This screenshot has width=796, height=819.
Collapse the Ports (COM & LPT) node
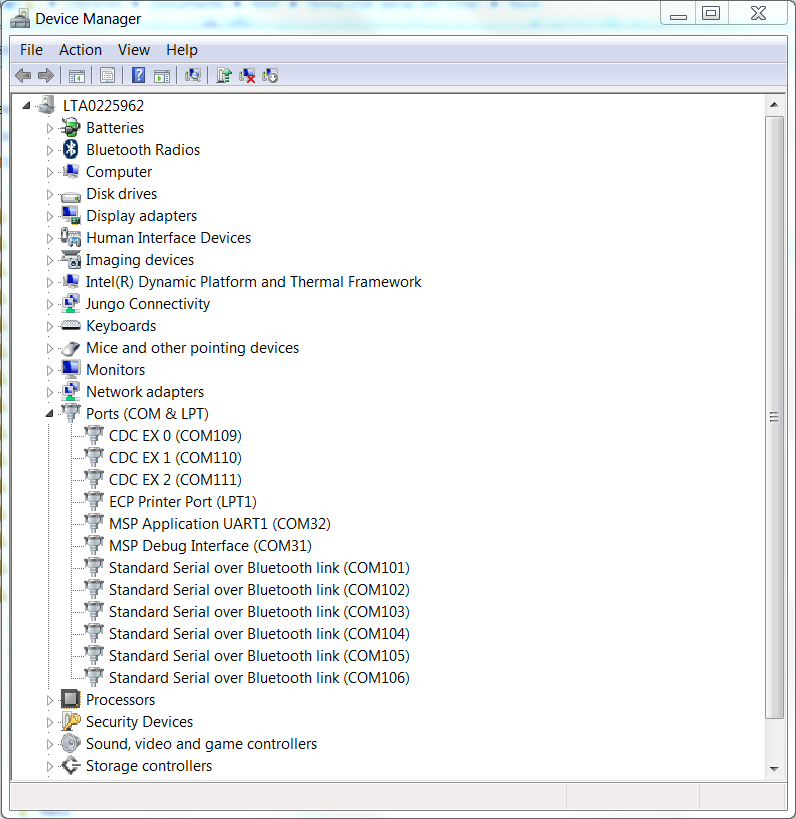(x=50, y=414)
